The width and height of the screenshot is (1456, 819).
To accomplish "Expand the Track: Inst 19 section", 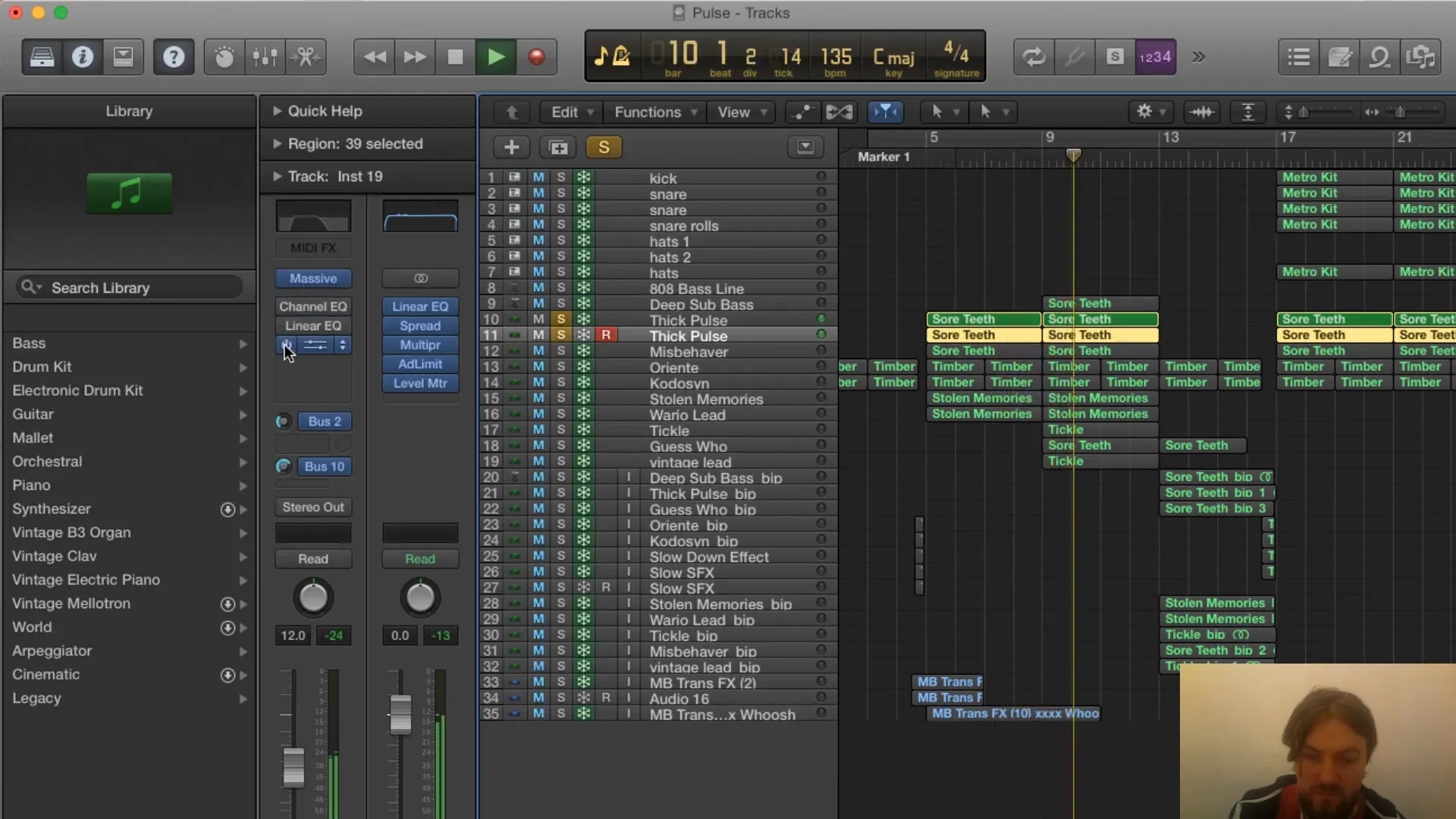I will [278, 176].
